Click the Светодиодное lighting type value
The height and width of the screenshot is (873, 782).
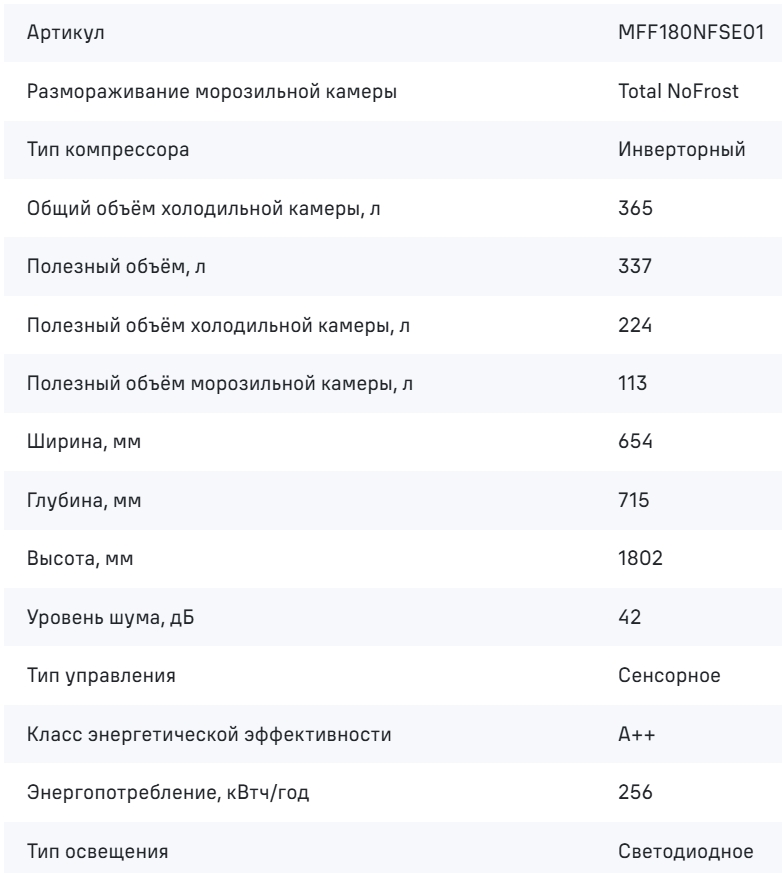tap(686, 851)
